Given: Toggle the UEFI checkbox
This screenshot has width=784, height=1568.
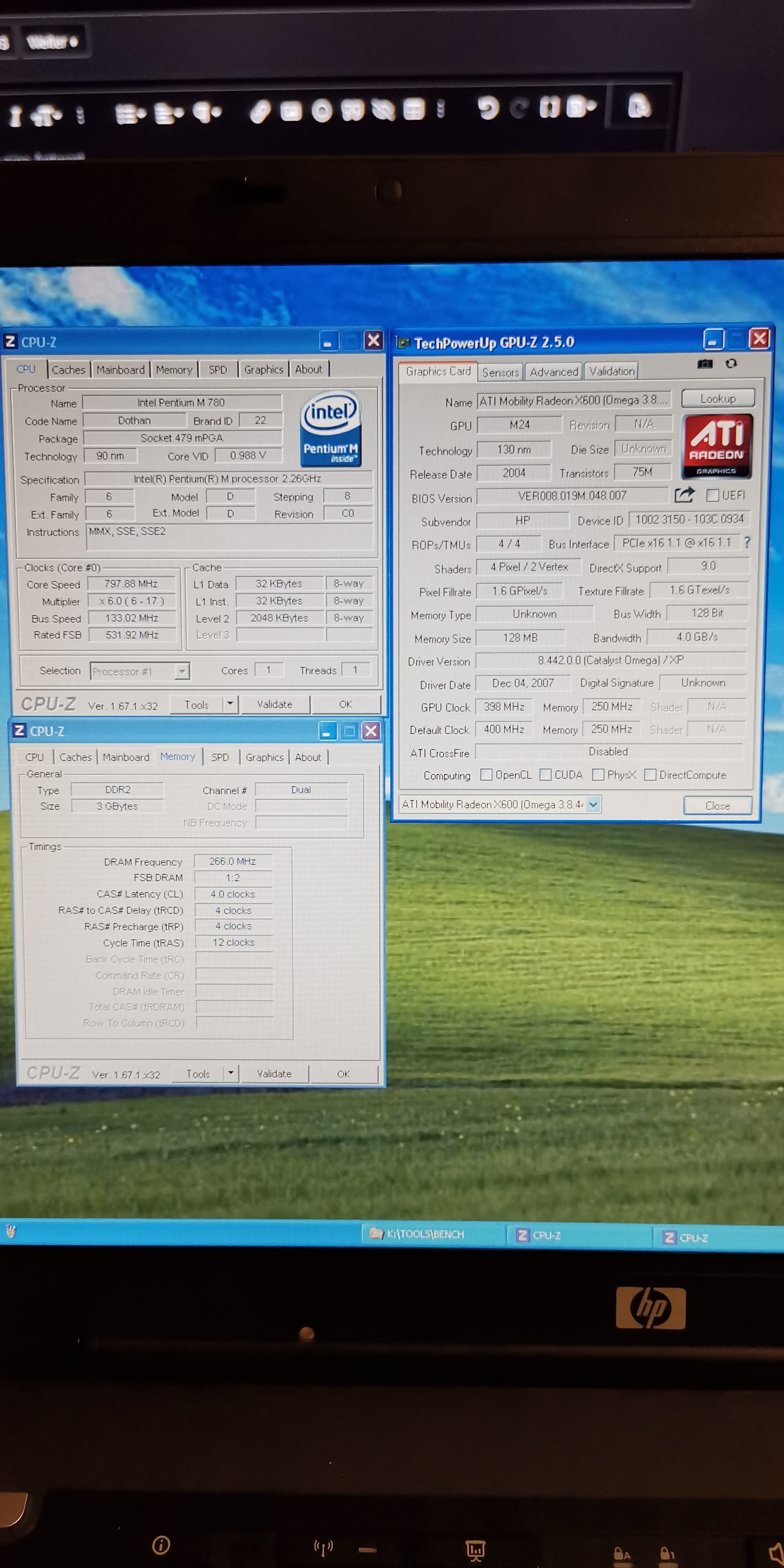Looking at the screenshot, I should pyautogui.click(x=712, y=495).
